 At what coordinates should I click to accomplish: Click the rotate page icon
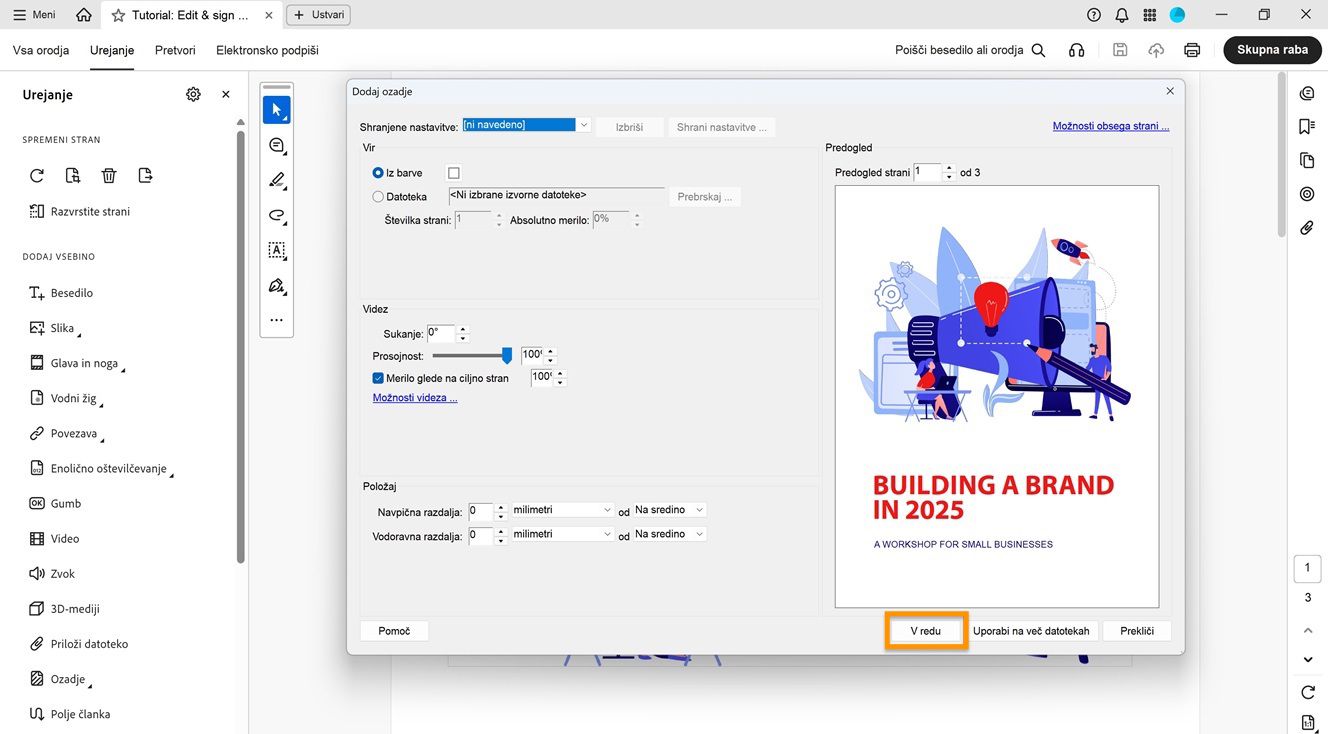coord(37,176)
